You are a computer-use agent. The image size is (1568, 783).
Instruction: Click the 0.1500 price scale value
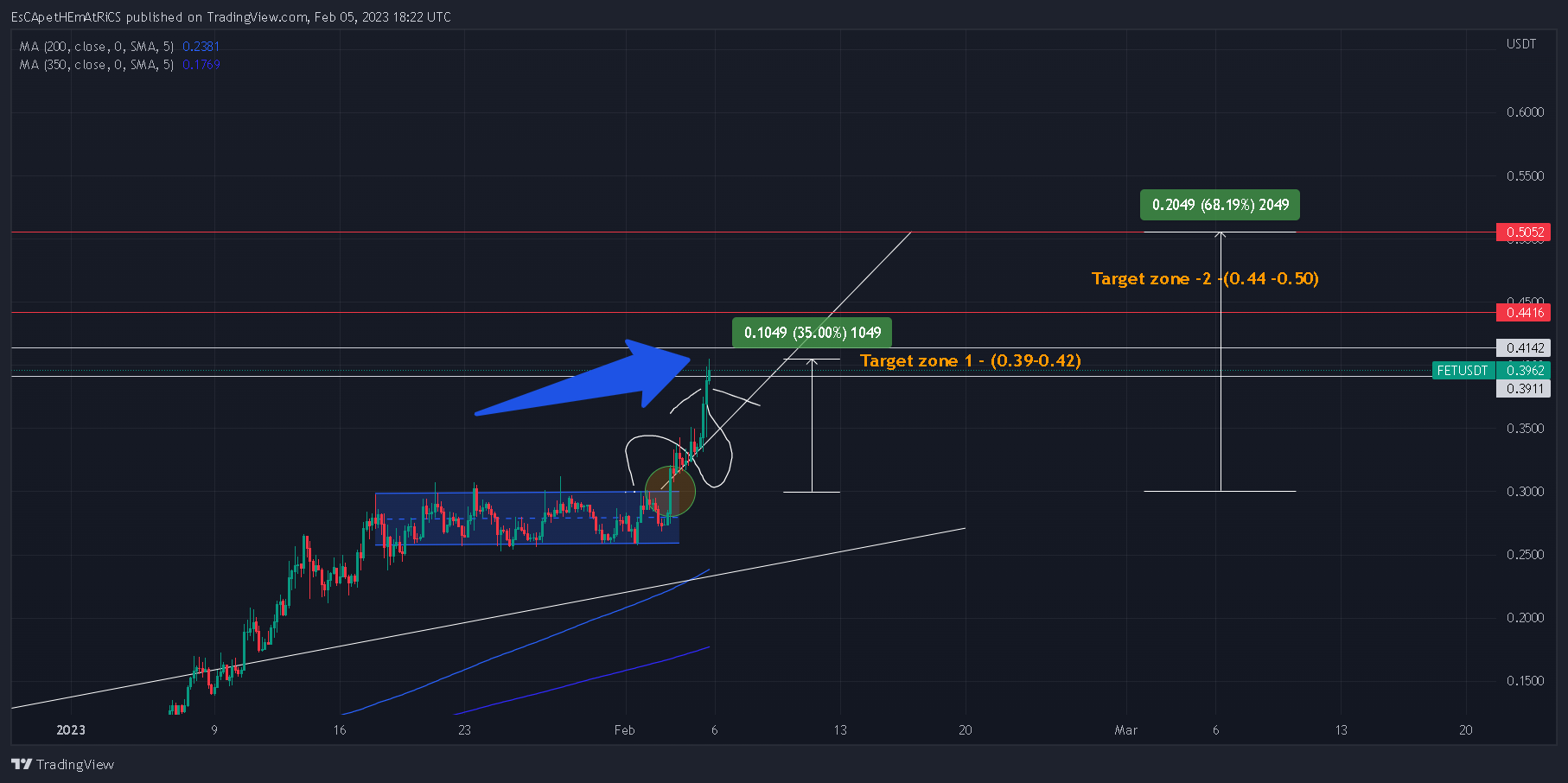point(1525,680)
